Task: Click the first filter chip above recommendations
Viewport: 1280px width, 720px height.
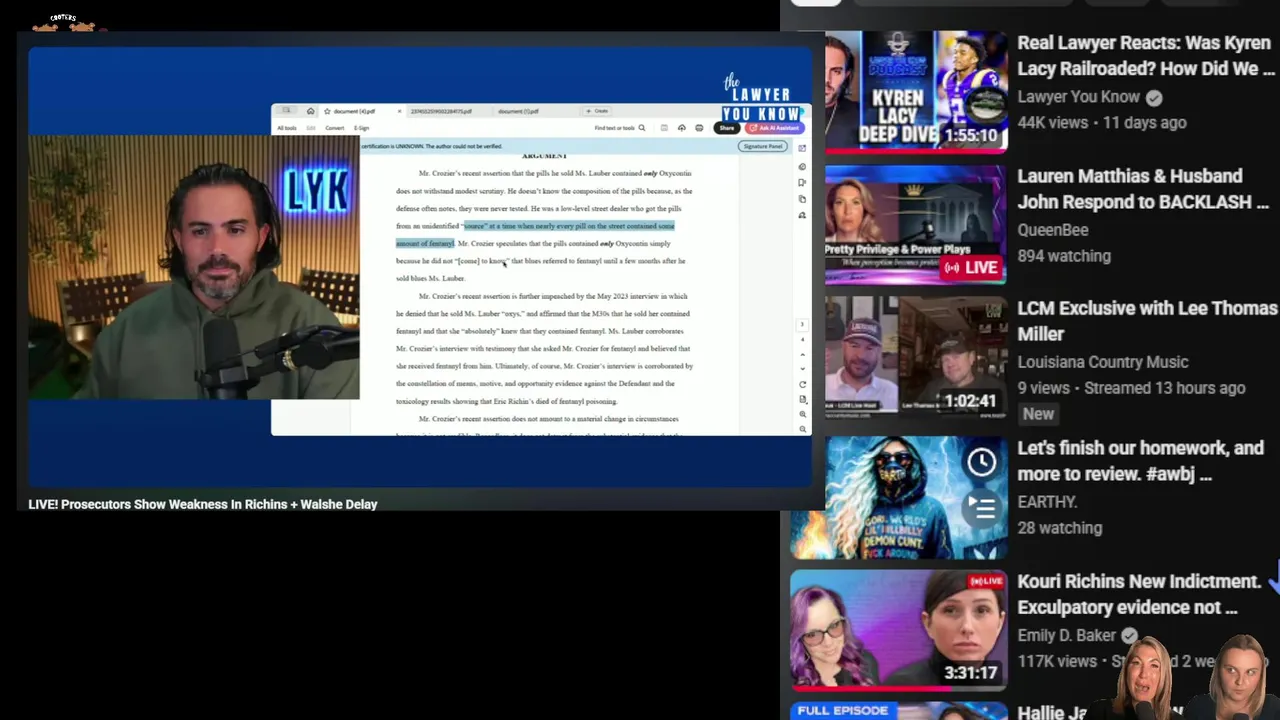Action: [816, 3]
